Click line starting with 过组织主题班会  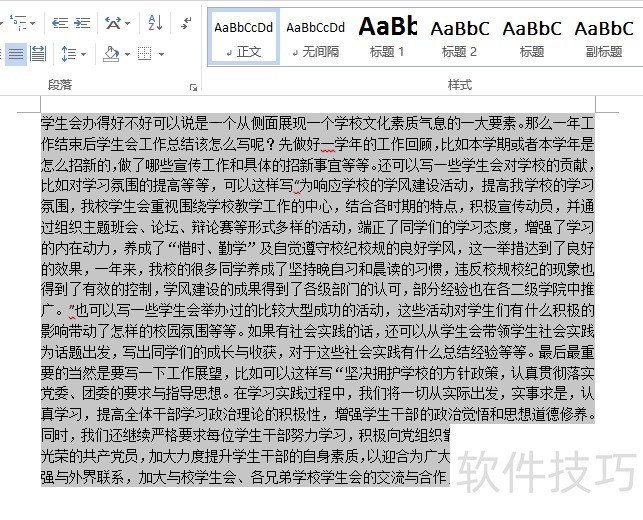point(317,227)
